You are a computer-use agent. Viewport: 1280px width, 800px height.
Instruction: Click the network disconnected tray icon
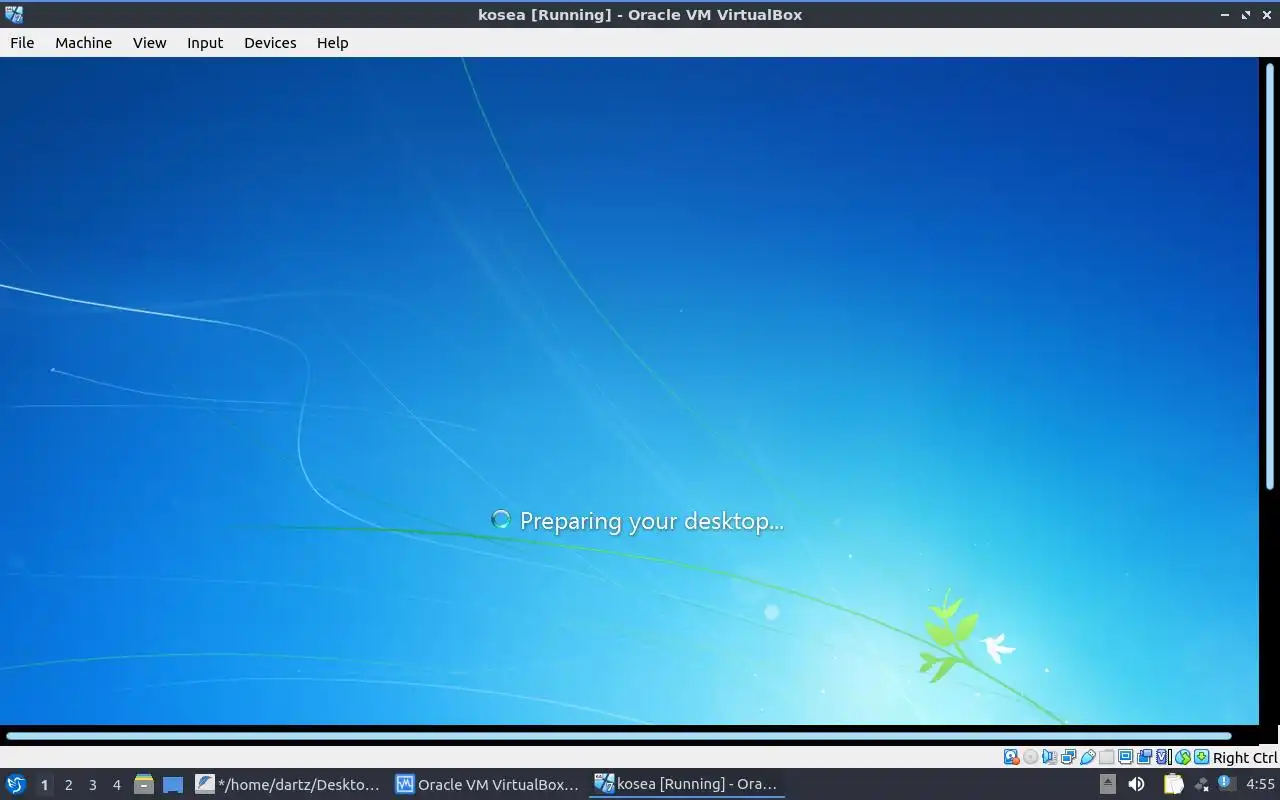click(1200, 785)
